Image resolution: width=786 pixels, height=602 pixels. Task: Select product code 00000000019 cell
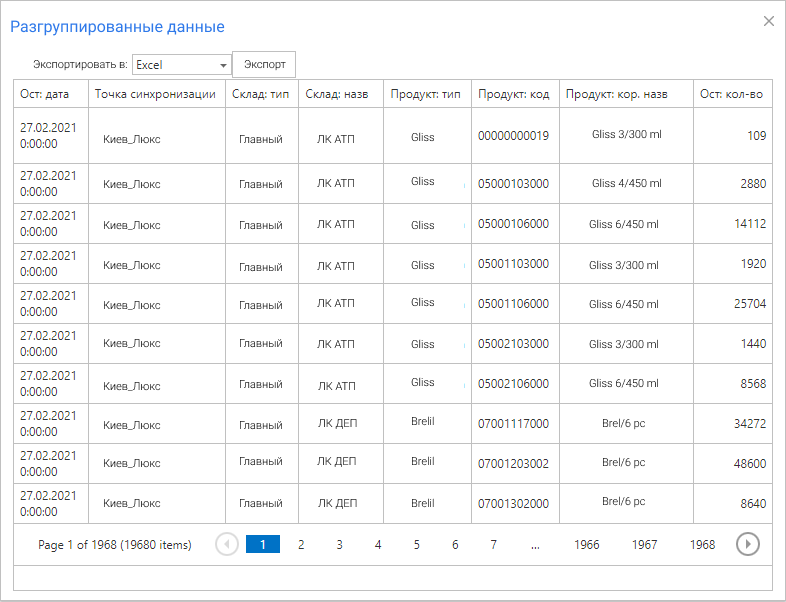(x=515, y=135)
